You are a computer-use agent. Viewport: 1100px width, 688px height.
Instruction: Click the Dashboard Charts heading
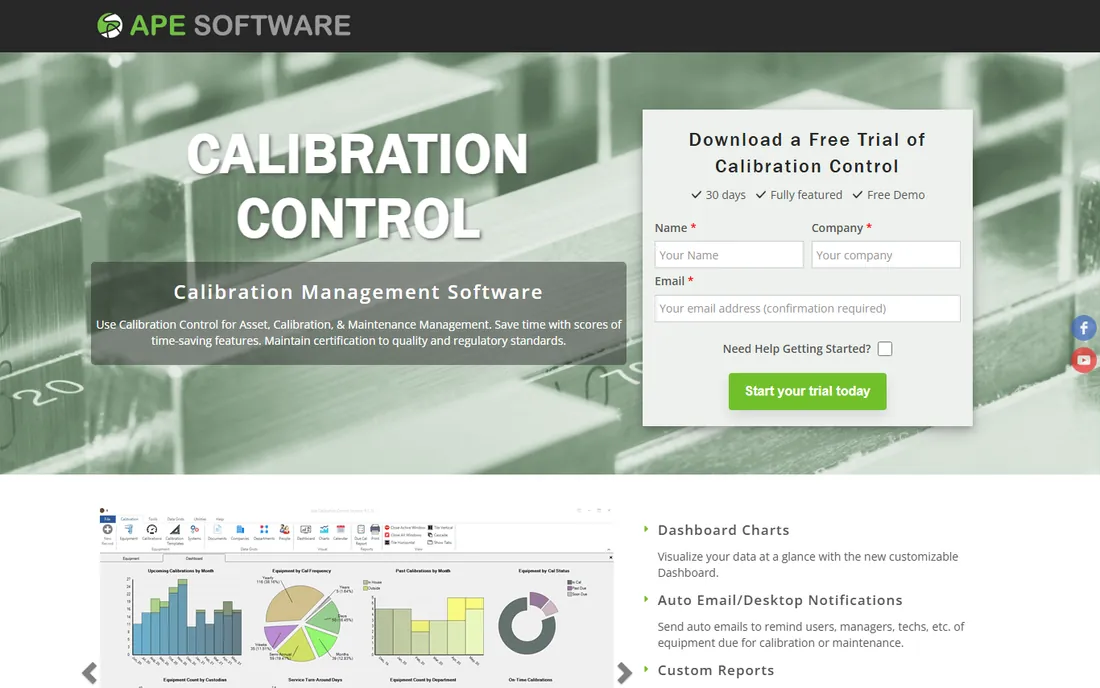pos(723,530)
